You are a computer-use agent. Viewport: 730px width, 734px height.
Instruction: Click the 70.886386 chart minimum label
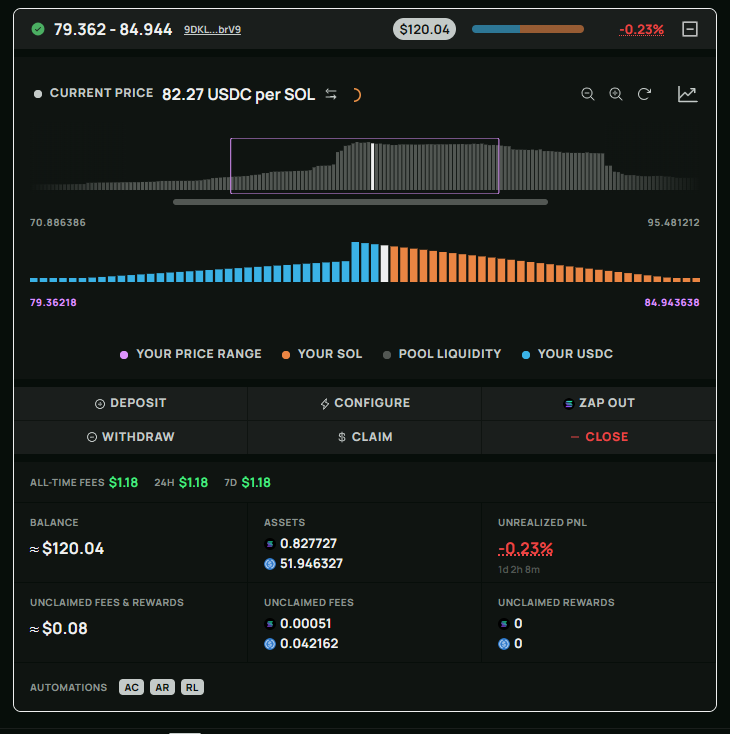tap(58, 222)
